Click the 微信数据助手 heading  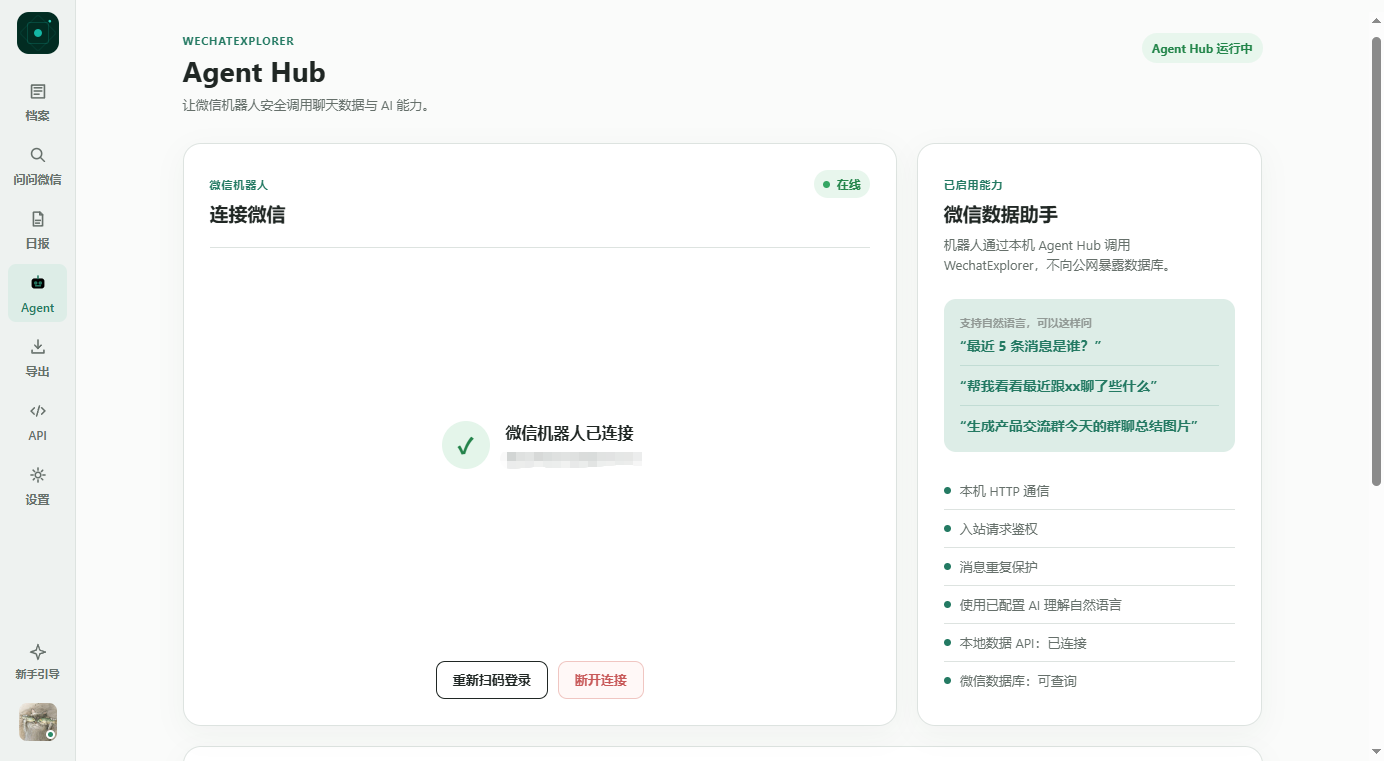[1001, 214]
